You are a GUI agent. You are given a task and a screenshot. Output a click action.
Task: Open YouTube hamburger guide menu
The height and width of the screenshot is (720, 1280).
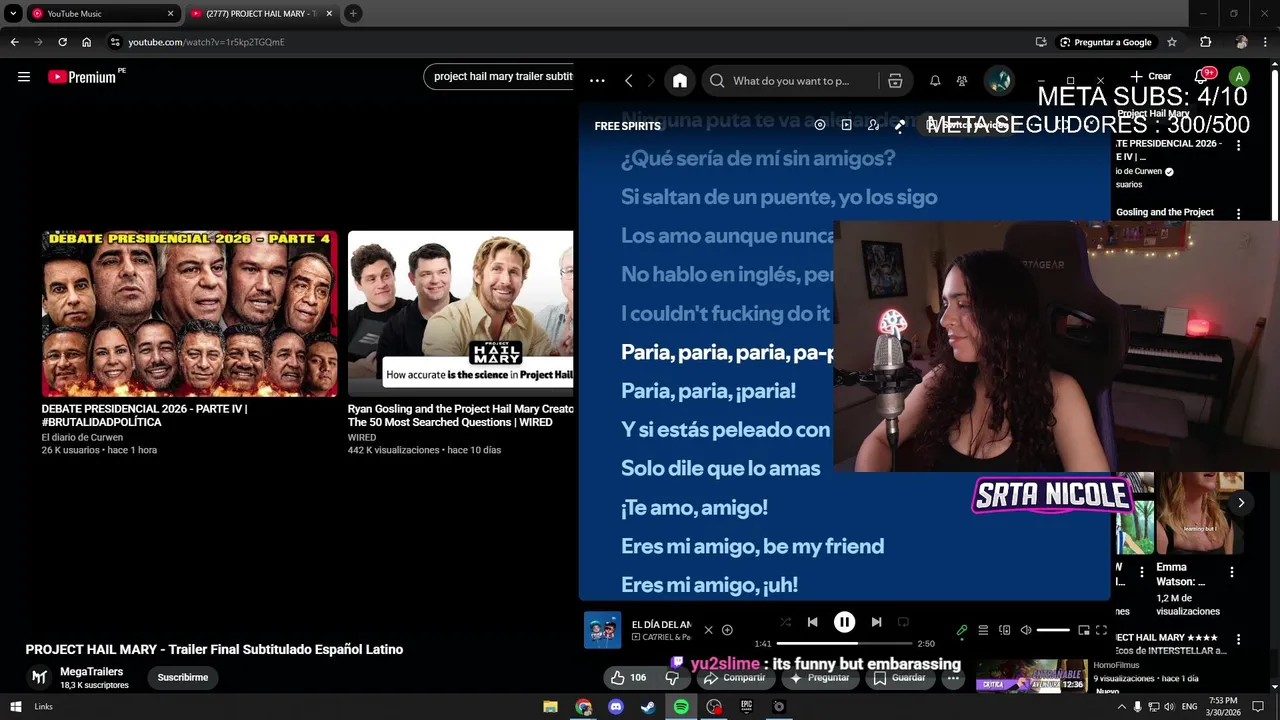[x=24, y=77]
